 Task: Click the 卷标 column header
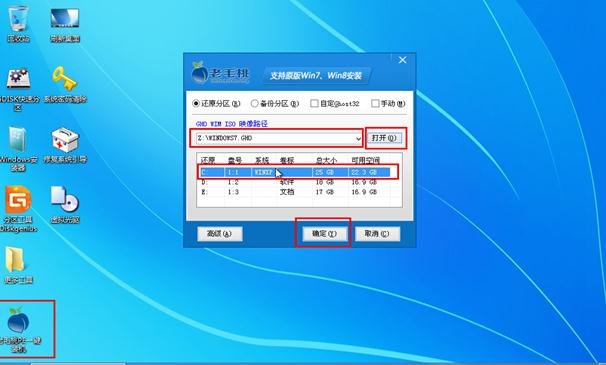(287, 160)
